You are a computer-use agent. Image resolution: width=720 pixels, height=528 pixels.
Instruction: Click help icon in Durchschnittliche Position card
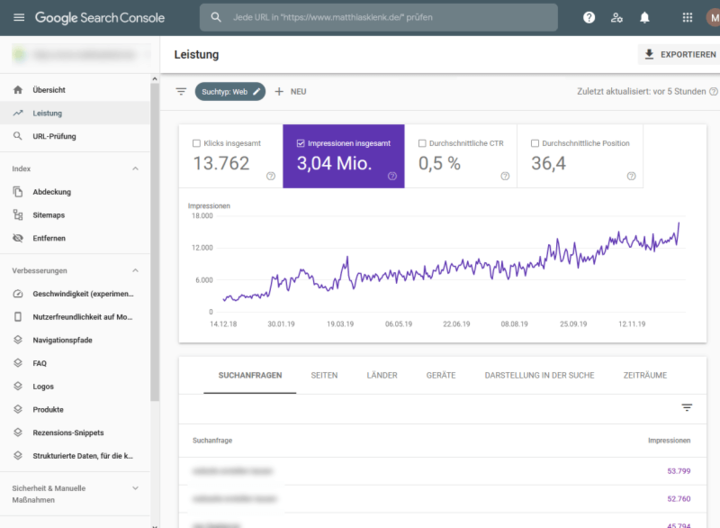coord(631,176)
